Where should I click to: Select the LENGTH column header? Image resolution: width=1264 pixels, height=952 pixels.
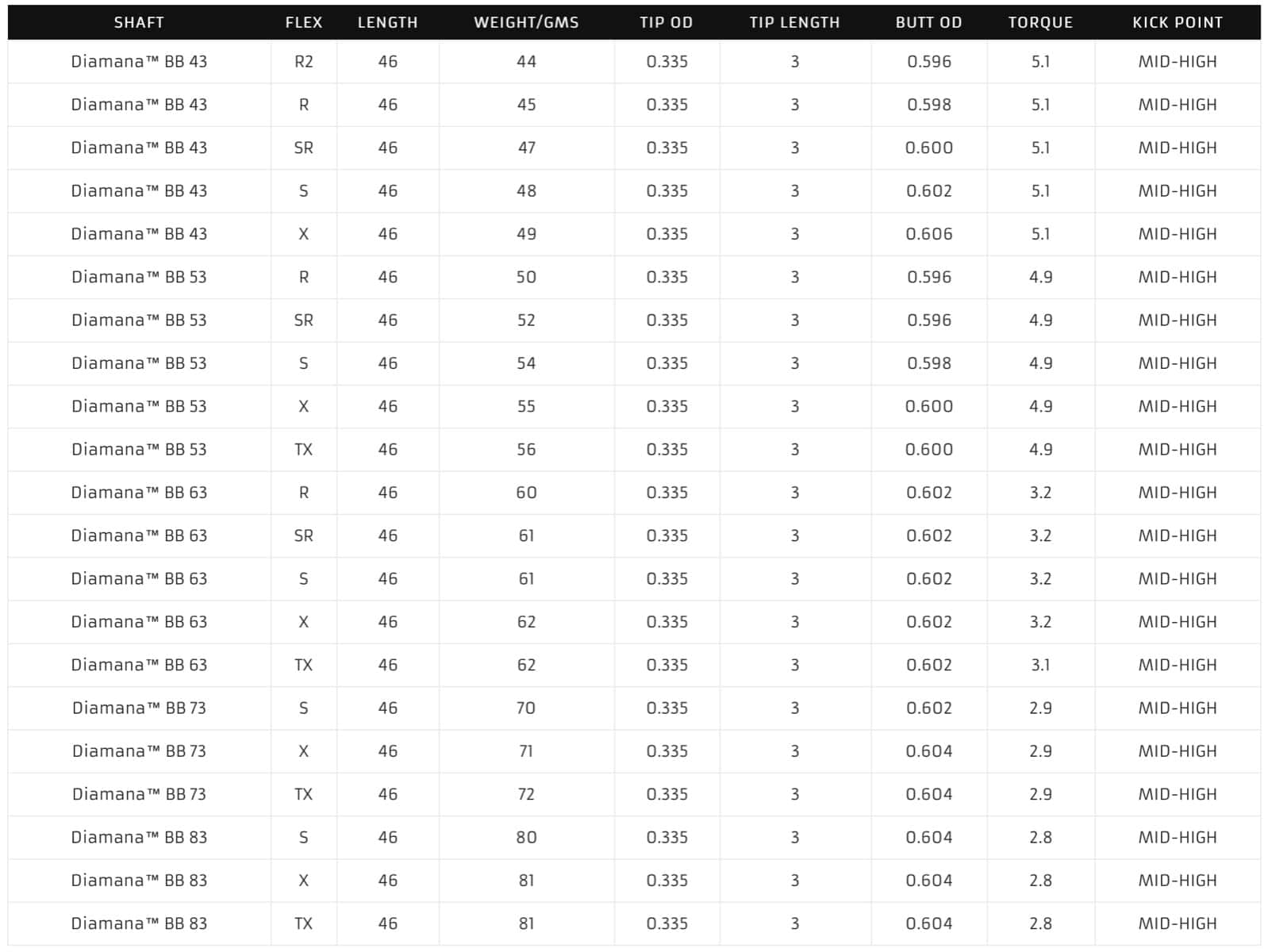click(x=387, y=22)
